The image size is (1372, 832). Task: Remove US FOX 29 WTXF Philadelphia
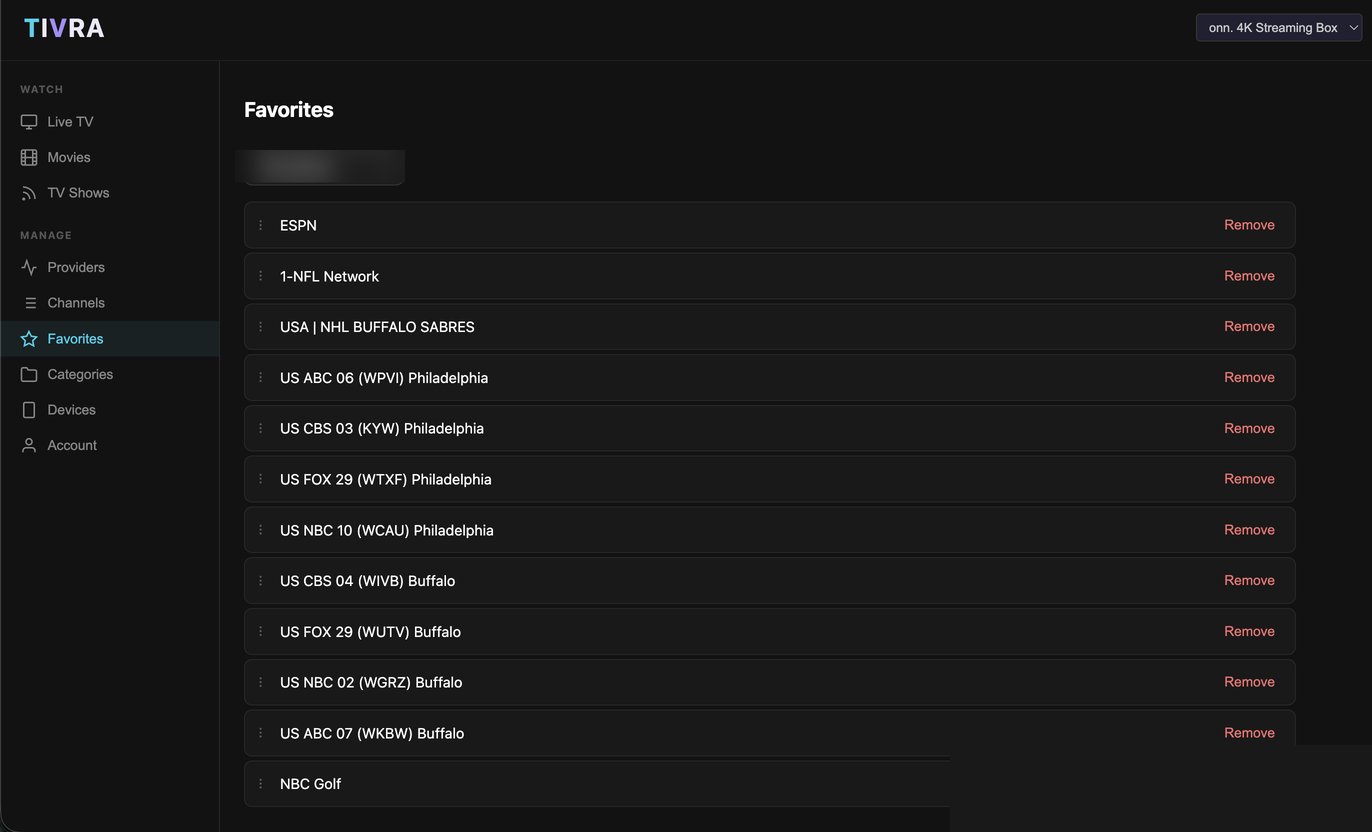click(x=1249, y=479)
